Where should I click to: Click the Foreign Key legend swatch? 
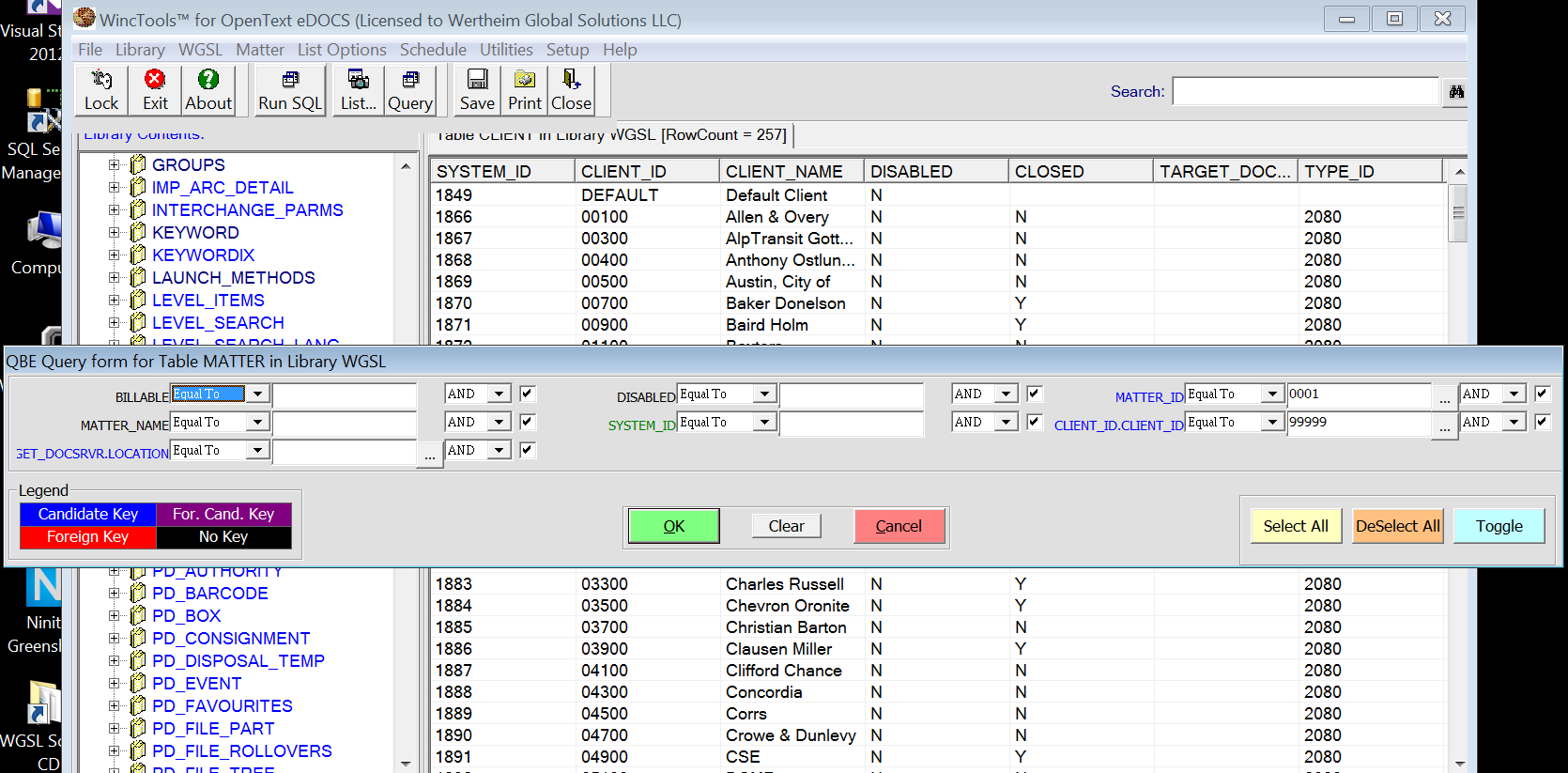(x=88, y=536)
